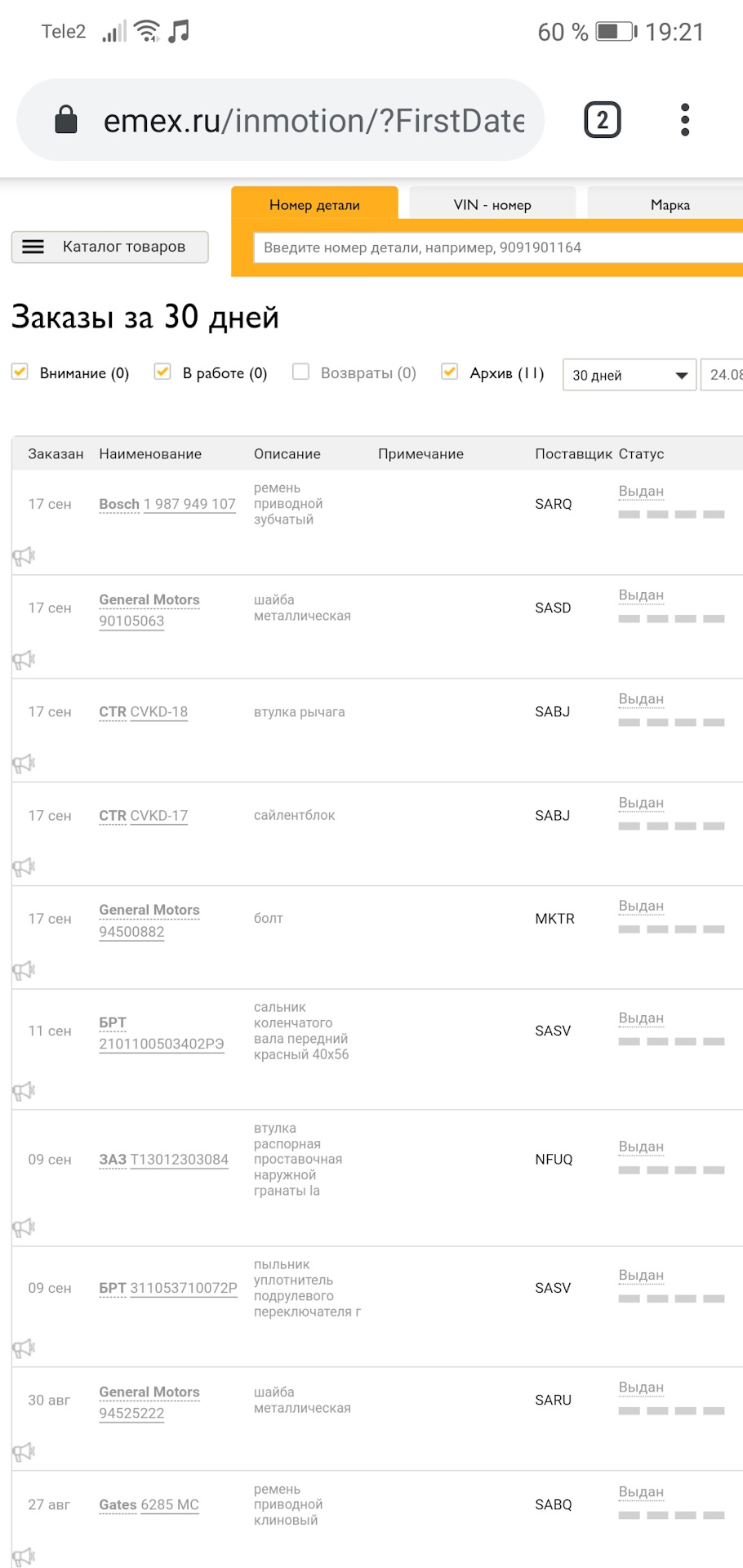Toggle the В работе (0) checkbox
This screenshot has height=1568, width=743.
163,372
